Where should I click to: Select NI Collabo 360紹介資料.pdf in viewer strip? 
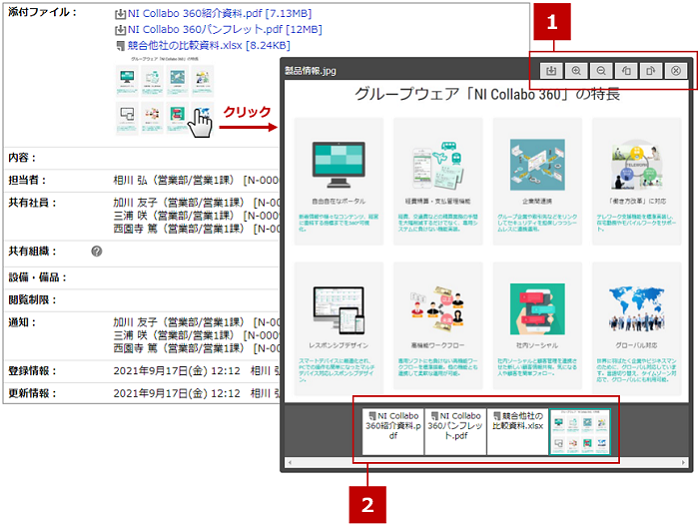(x=393, y=432)
